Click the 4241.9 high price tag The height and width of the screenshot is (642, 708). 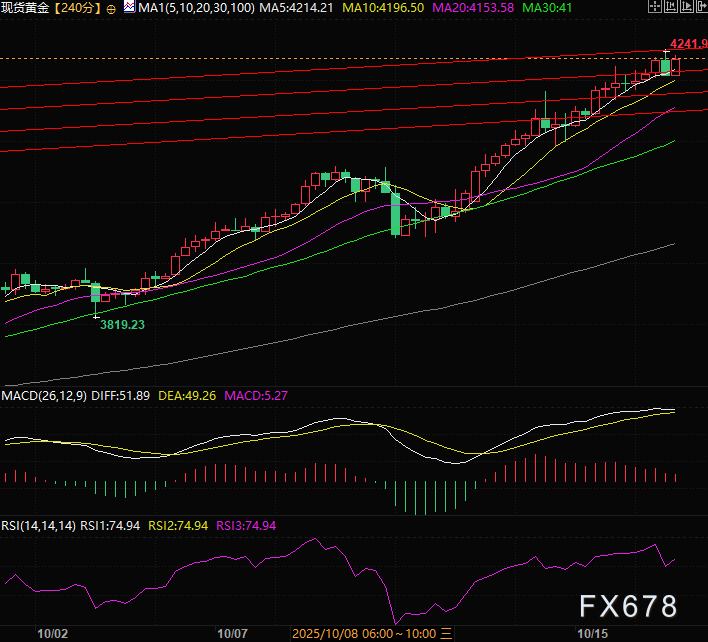pos(688,44)
